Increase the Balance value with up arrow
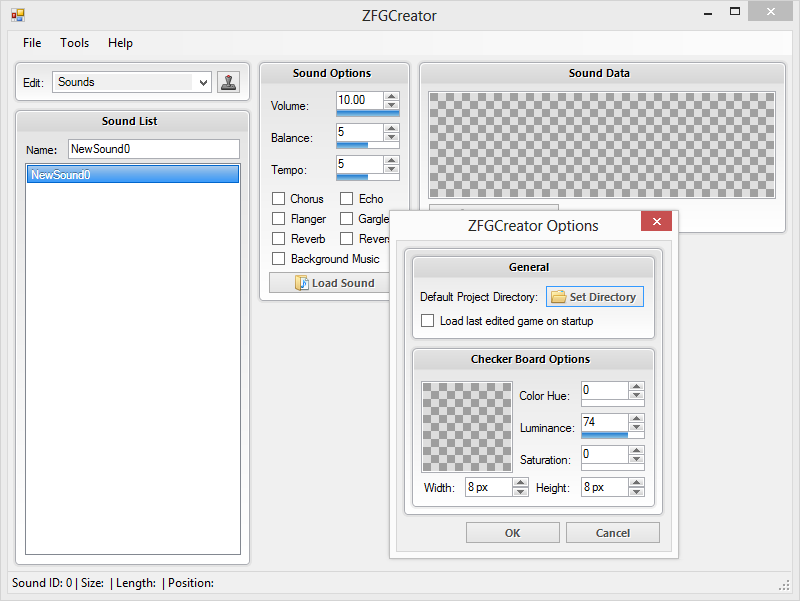800x601 pixels. click(x=391, y=128)
